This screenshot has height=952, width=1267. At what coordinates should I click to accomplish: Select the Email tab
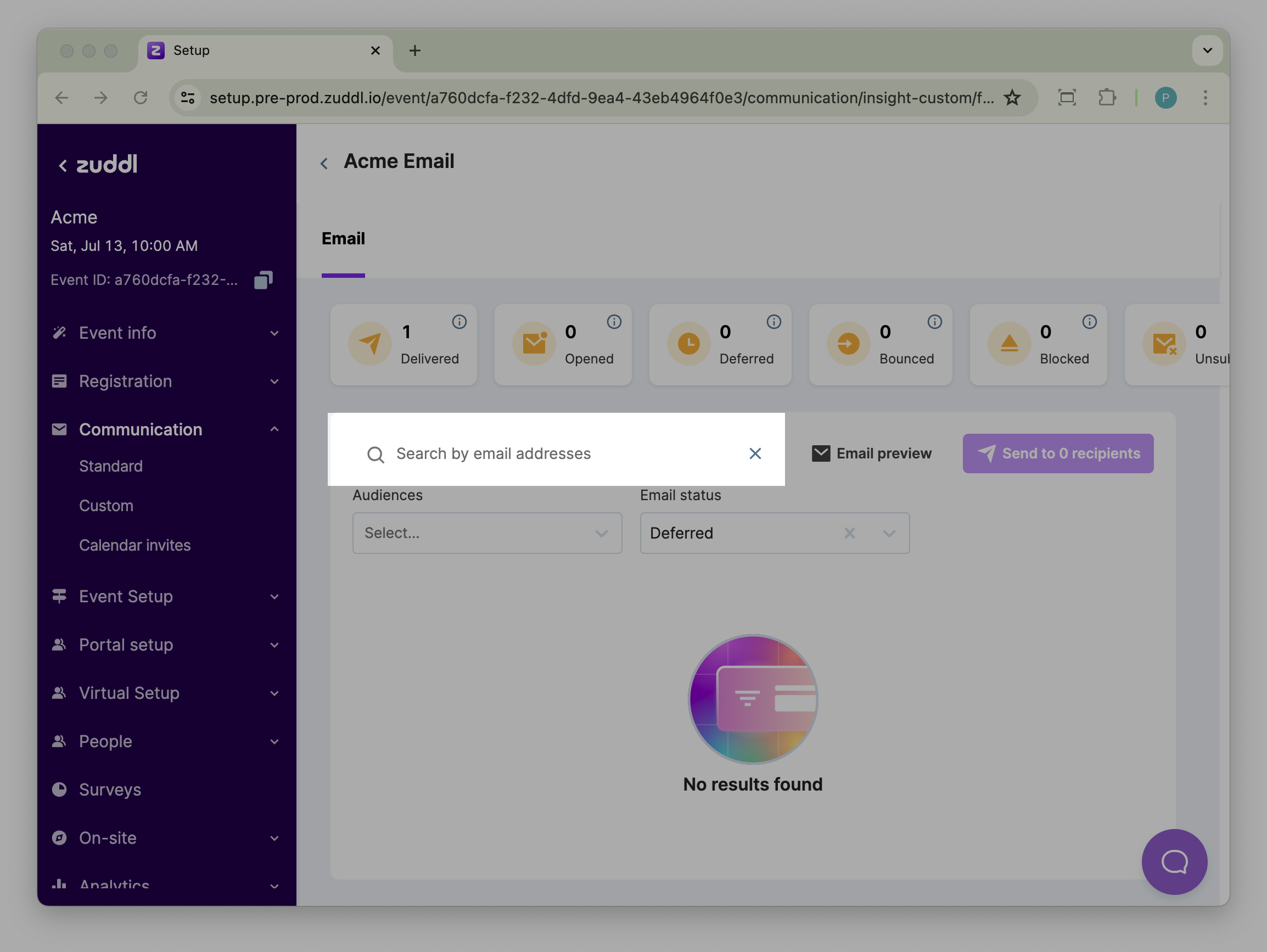343,239
